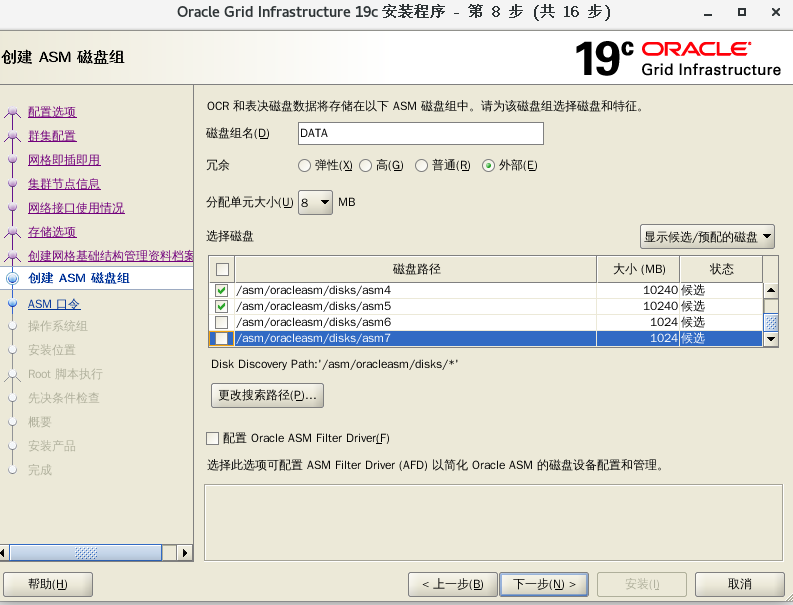Click the asm7 size cell 1024
793x605 pixels.
pyautogui.click(x=638, y=338)
